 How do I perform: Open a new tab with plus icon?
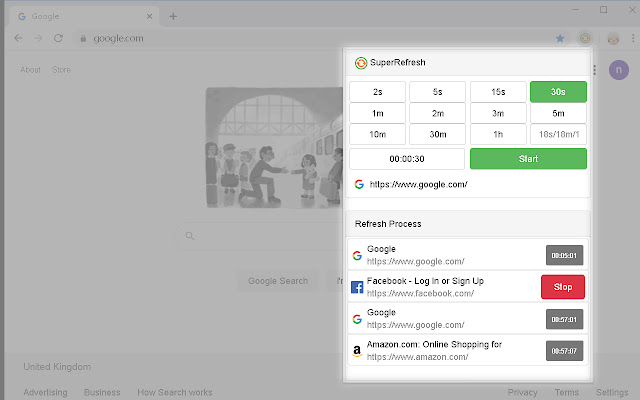(x=173, y=16)
